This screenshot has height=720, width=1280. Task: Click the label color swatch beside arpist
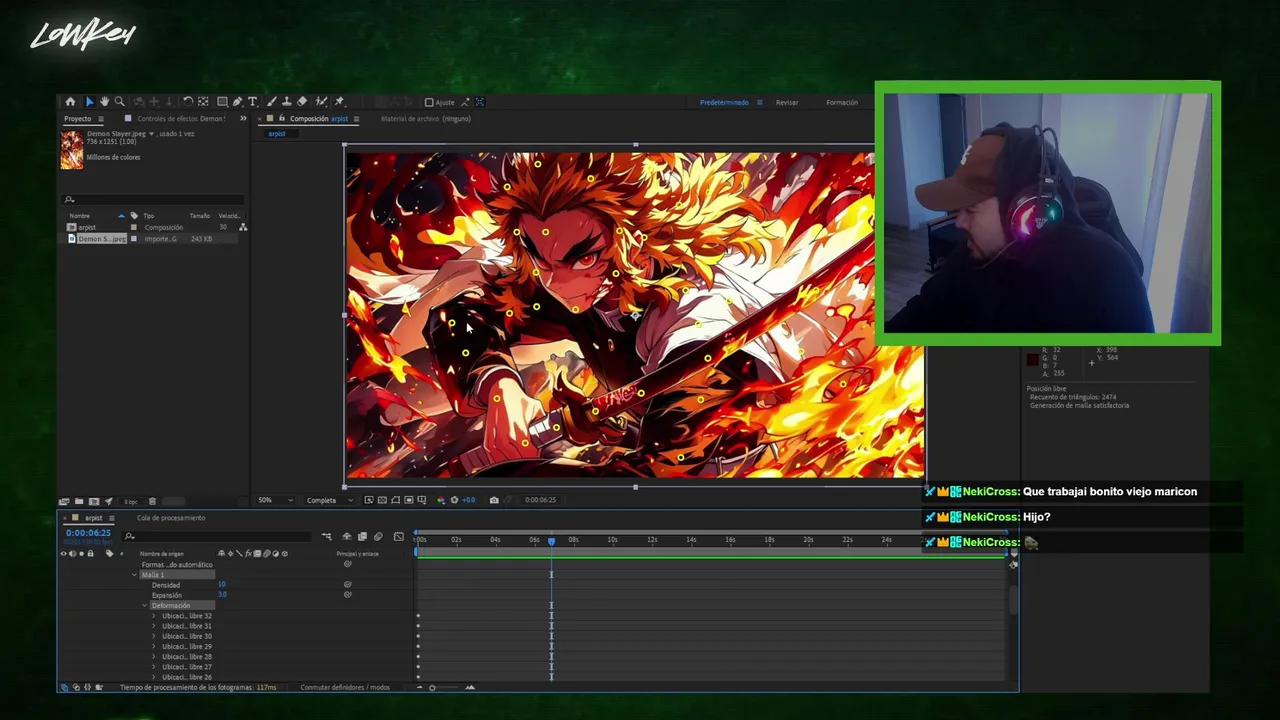pos(134,227)
